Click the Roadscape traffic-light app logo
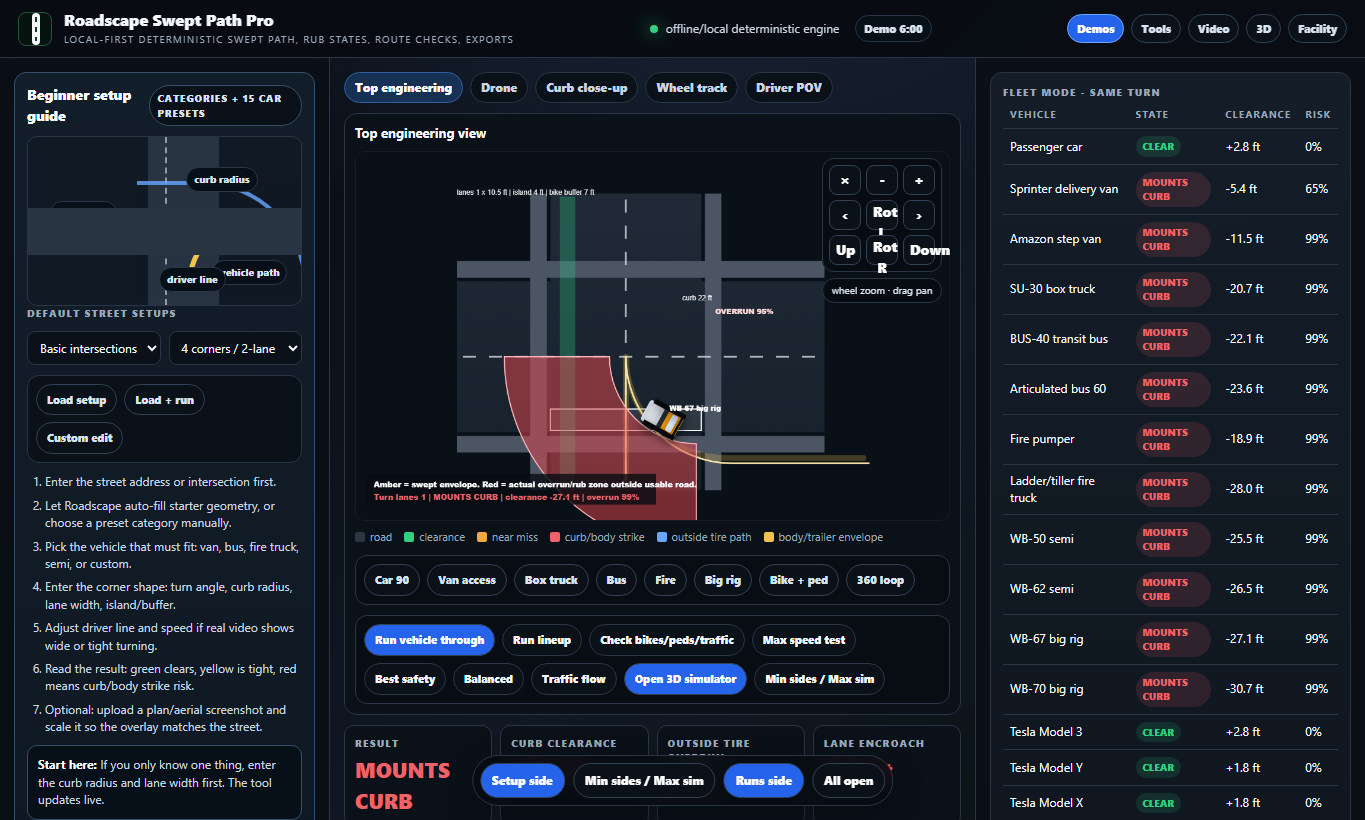 [35, 29]
